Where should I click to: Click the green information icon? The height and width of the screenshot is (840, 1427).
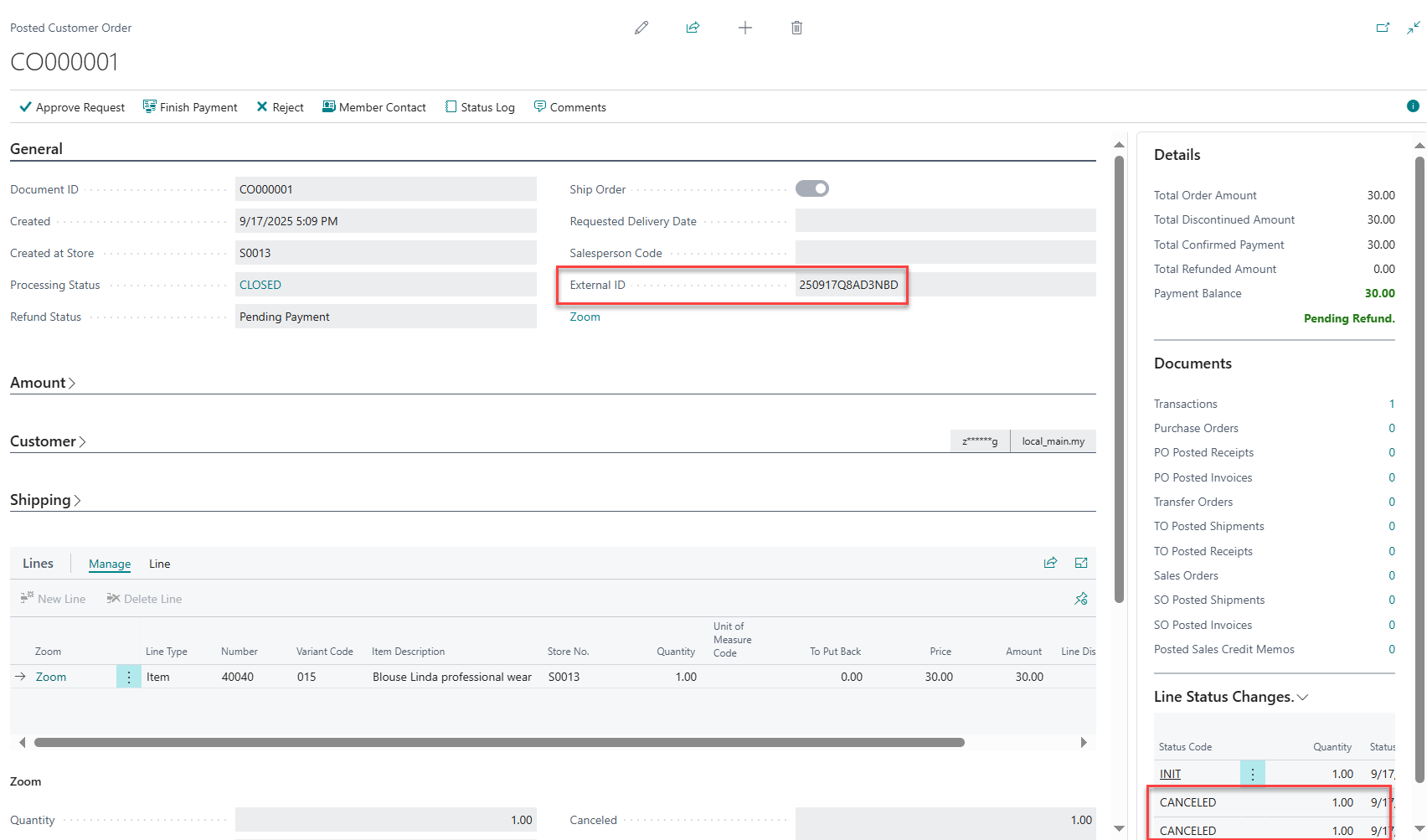[1413, 106]
